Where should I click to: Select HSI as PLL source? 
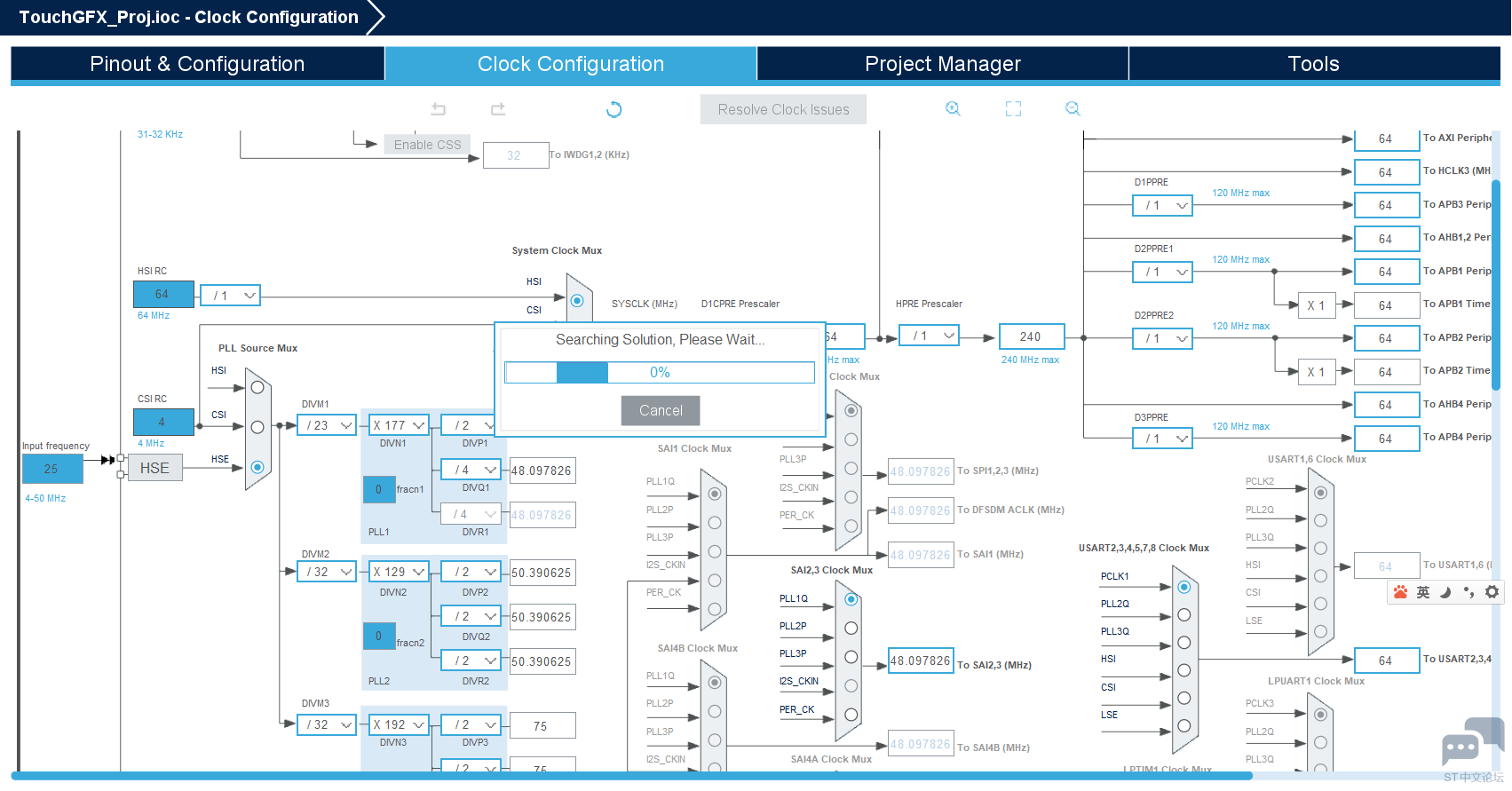[x=257, y=387]
